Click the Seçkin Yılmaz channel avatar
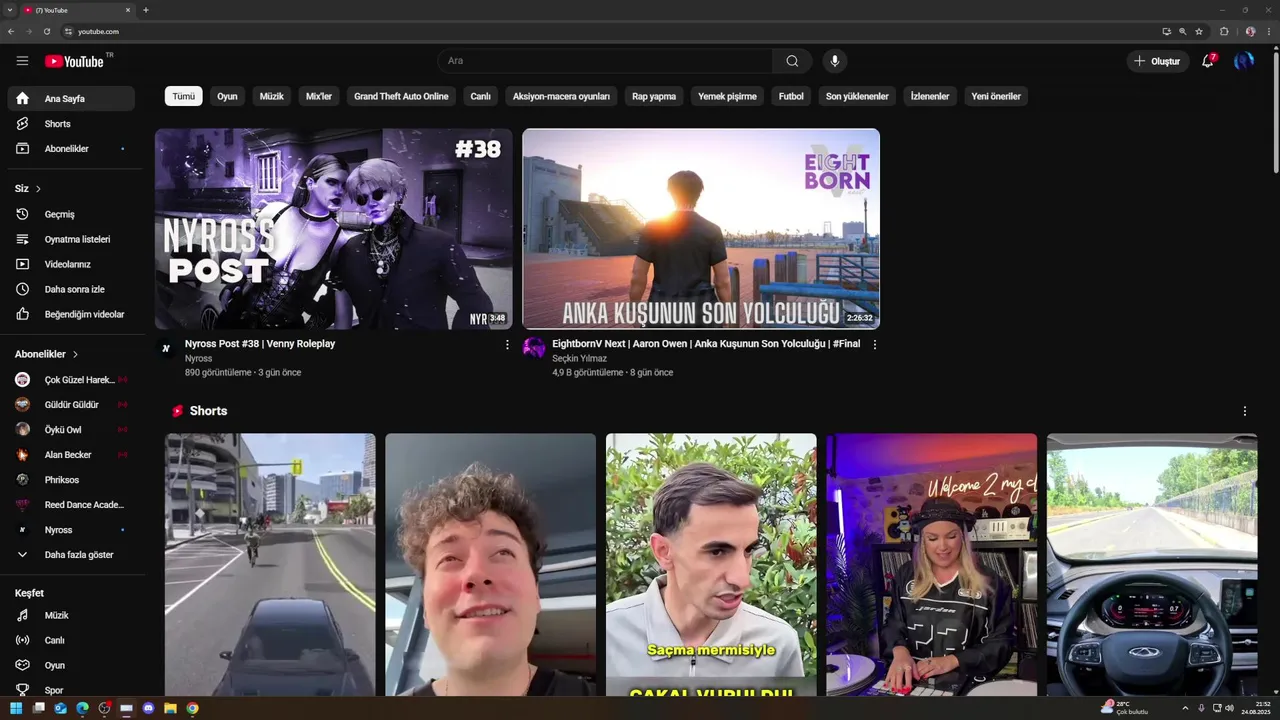The image size is (1280, 720). tap(534, 348)
